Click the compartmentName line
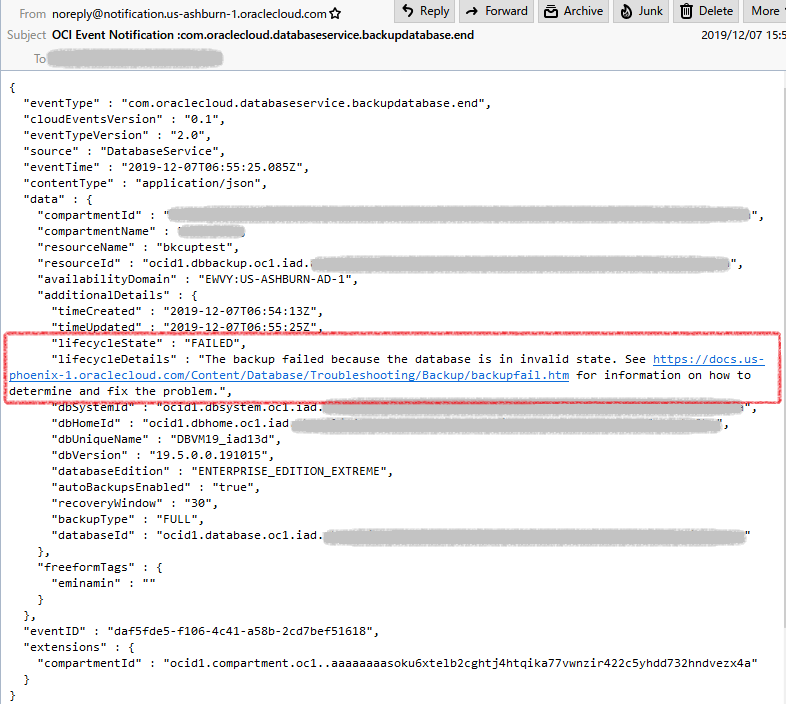Viewport: 786px width, 704px height. (x=141, y=232)
